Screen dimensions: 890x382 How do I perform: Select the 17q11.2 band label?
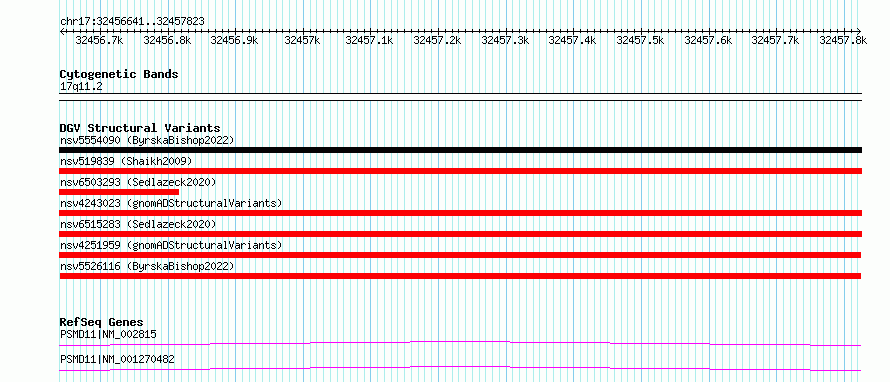coord(81,87)
